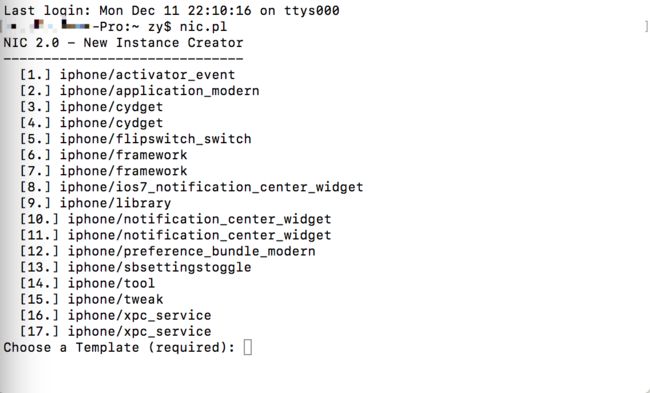The image size is (650, 393).
Task: Click the iphone/library template entry
Action: click(x=95, y=203)
